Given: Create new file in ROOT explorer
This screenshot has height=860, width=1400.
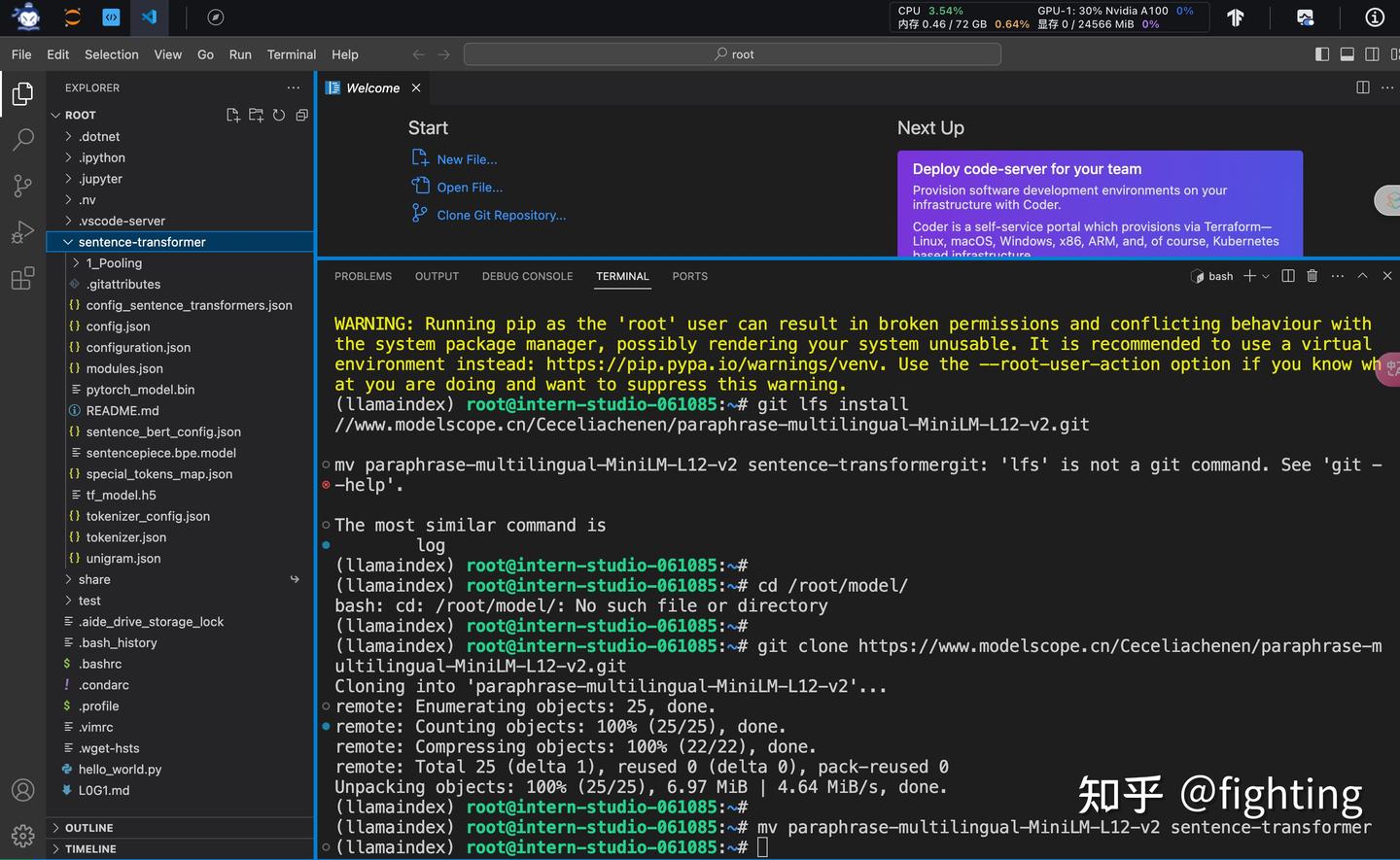Looking at the screenshot, I should 233,115.
